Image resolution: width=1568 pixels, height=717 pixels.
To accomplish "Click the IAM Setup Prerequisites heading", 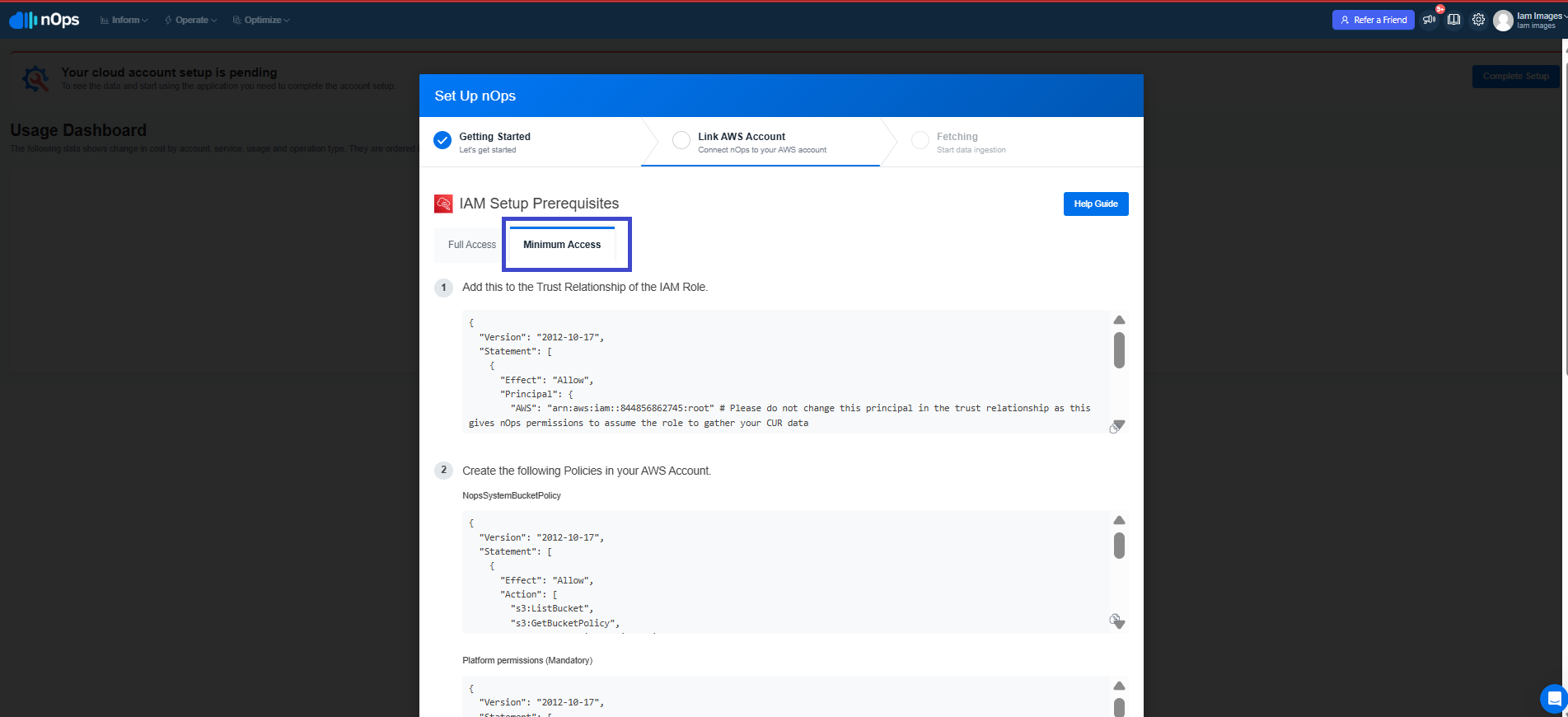I will coord(539,204).
